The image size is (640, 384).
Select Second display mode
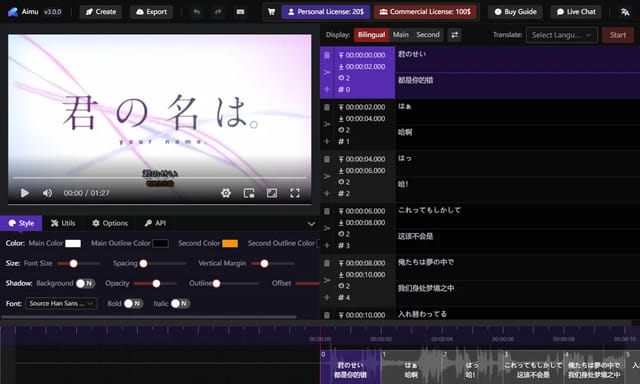coord(428,35)
